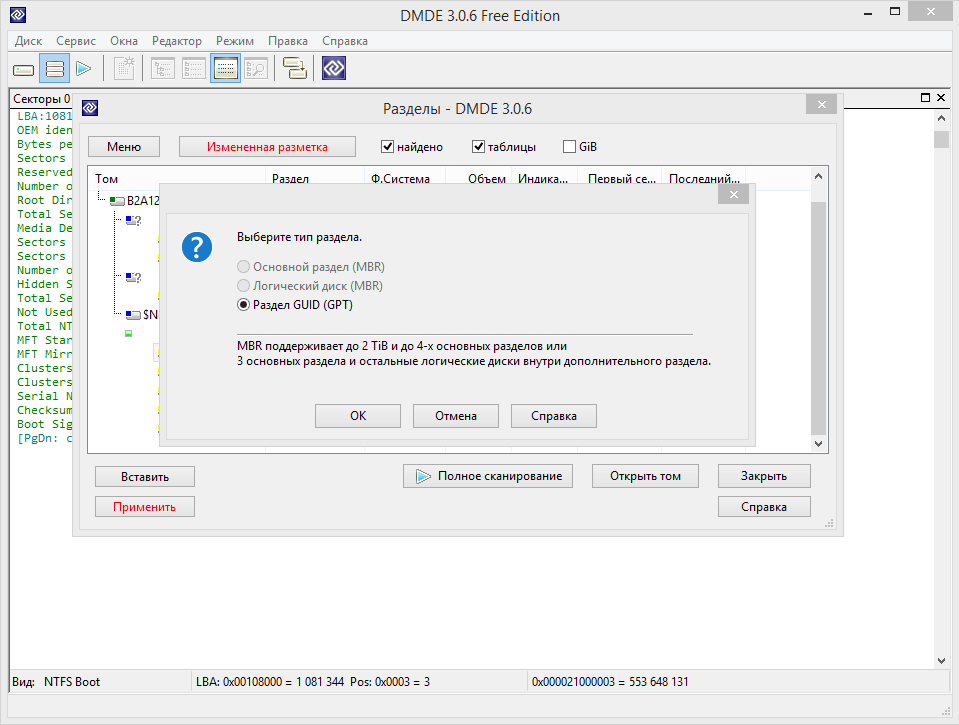Image resolution: width=959 pixels, height=725 pixels.
Task: Click the DMDE logo toolbar icon
Action: click(334, 68)
